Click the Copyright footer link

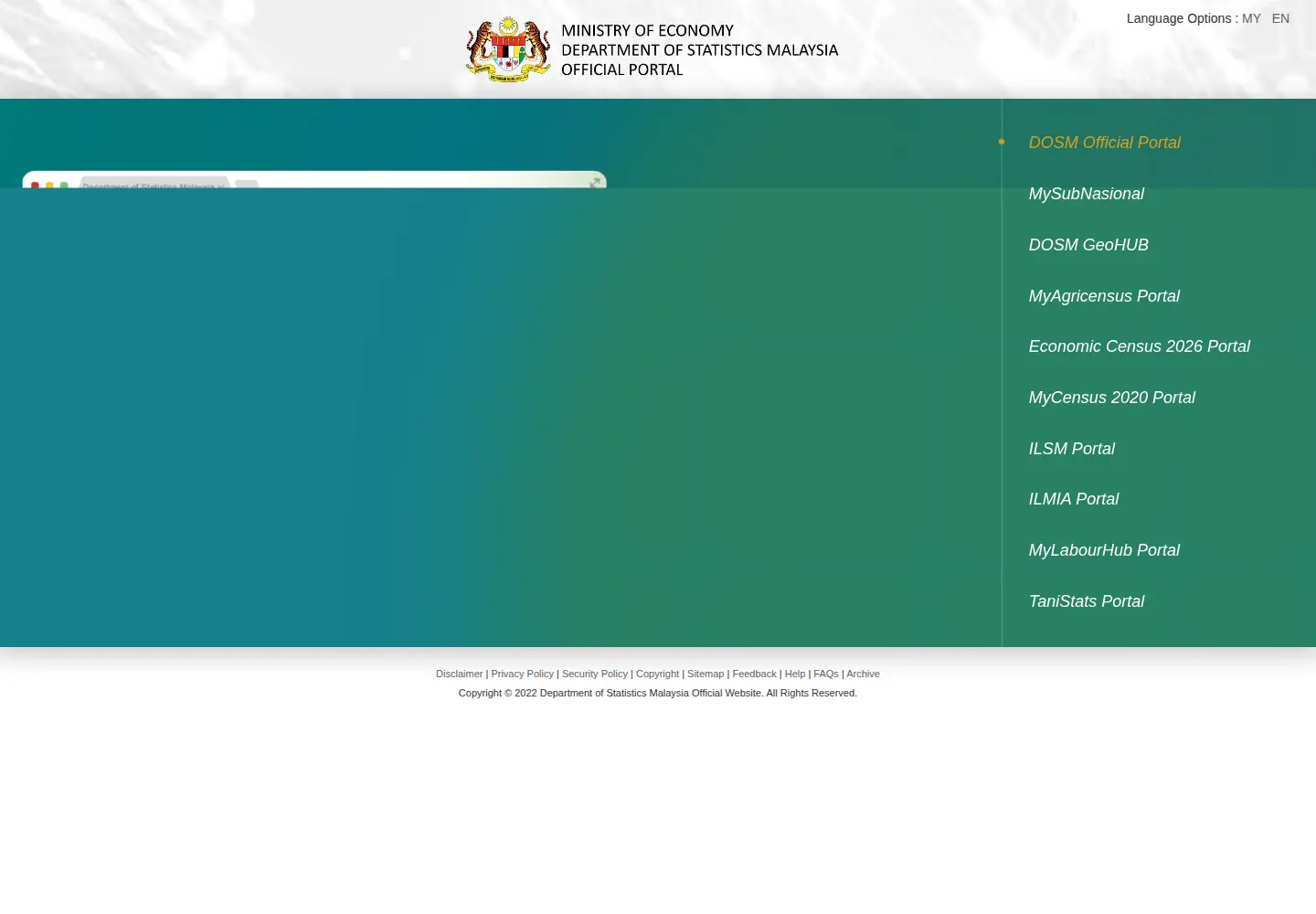click(657, 674)
